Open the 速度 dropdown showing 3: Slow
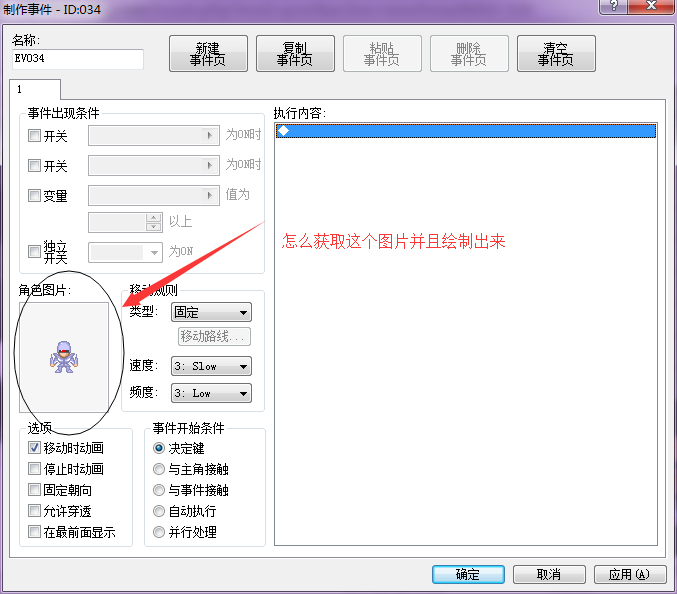 point(211,366)
